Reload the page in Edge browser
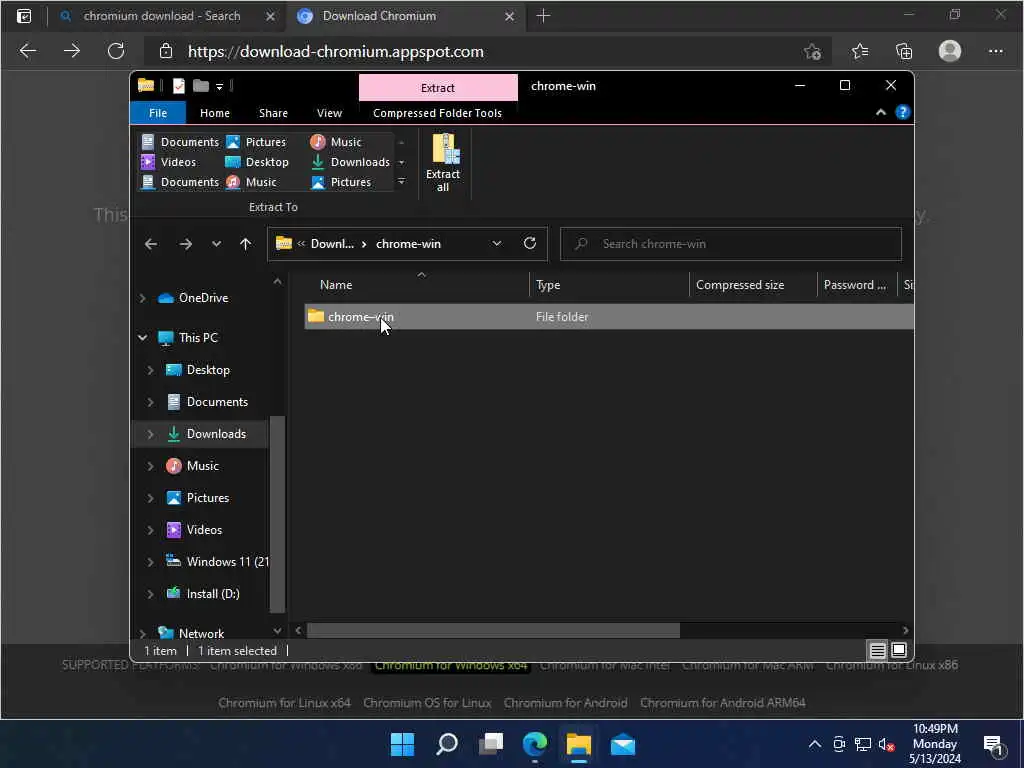 (116, 51)
